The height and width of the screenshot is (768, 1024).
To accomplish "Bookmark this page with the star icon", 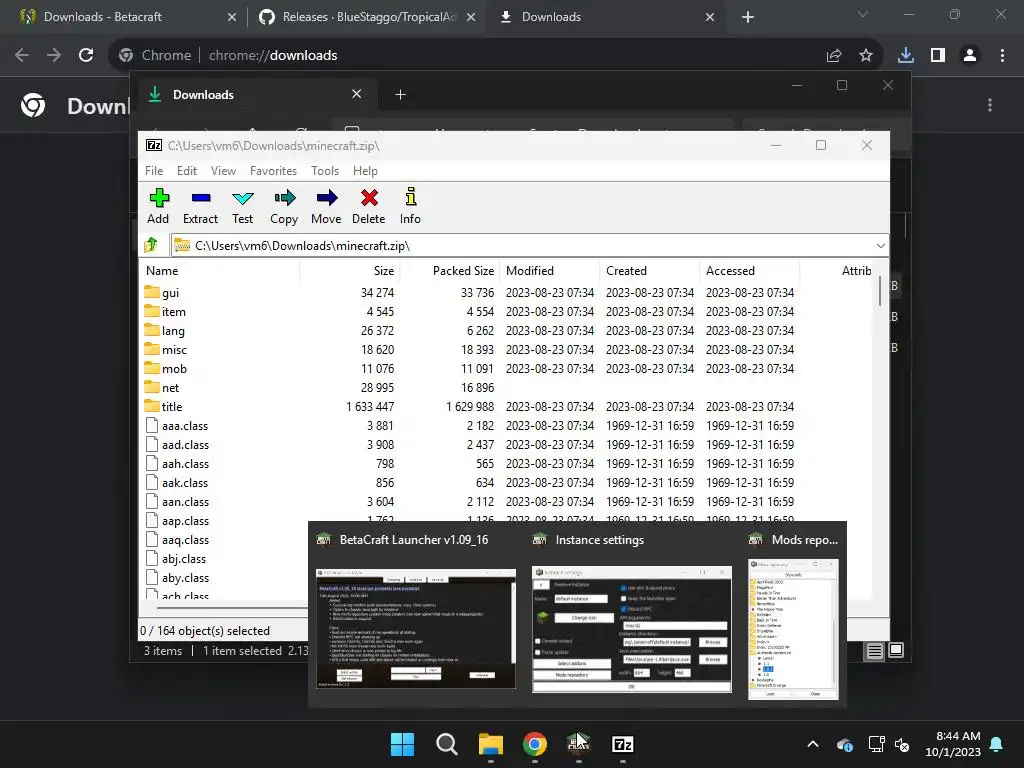I will (x=866, y=56).
